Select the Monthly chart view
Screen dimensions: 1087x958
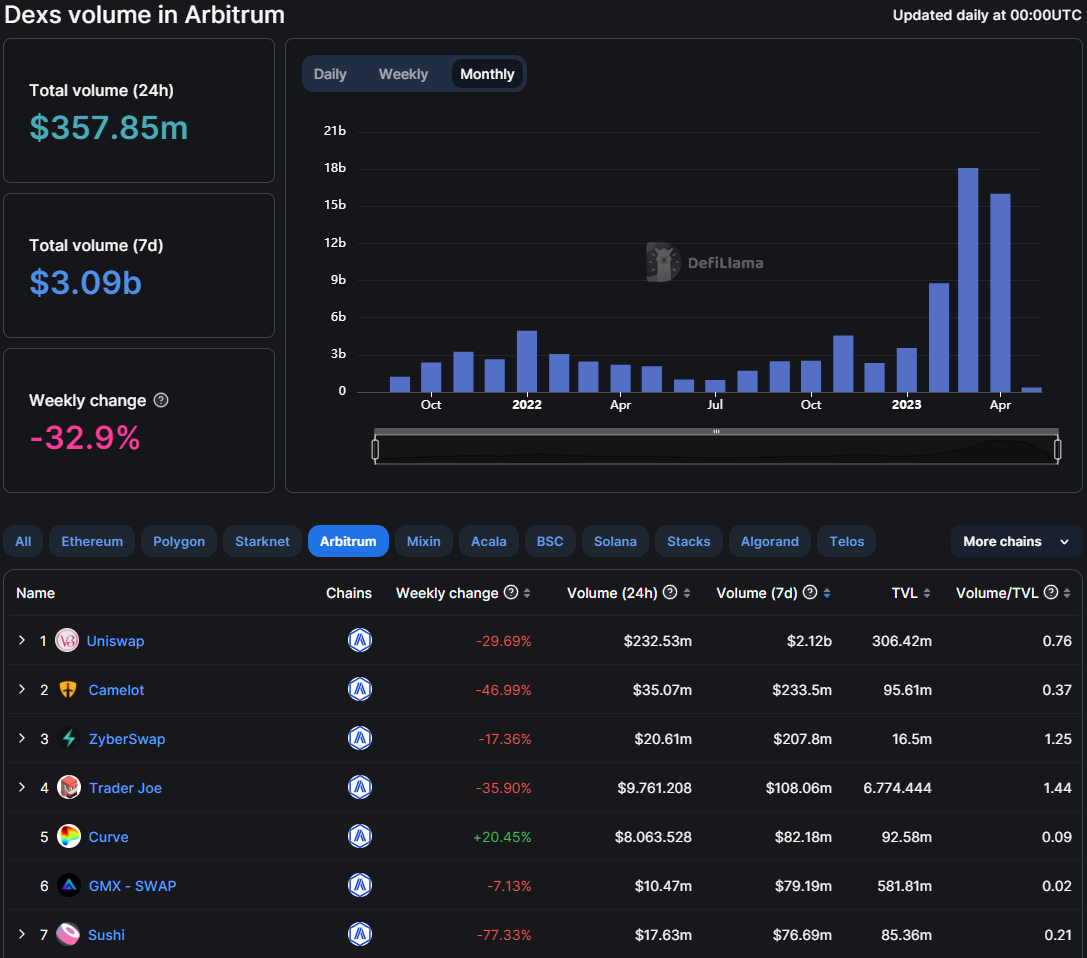[x=487, y=74]
